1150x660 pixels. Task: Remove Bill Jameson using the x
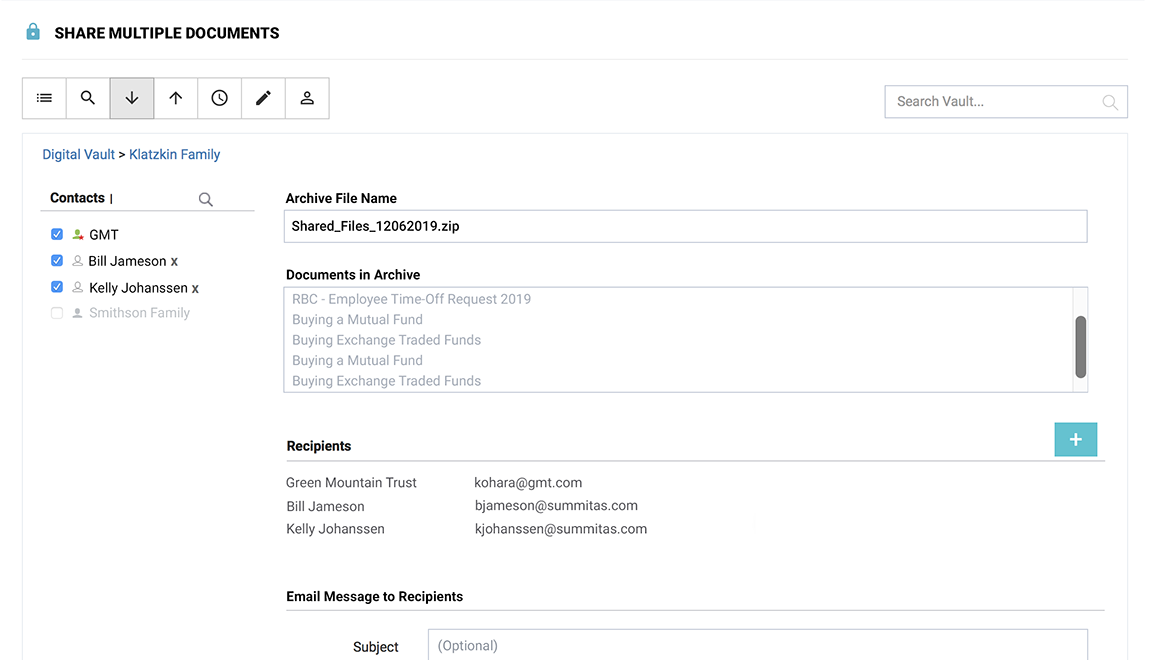tap(175, 261)
